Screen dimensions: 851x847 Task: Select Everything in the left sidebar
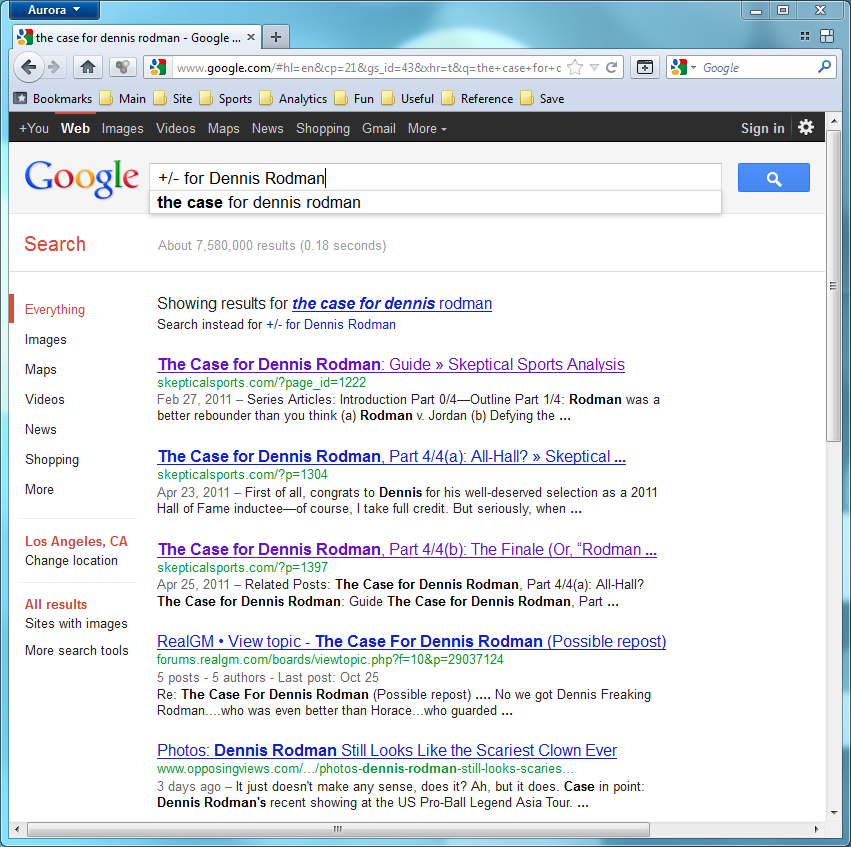tap(55, 309)
